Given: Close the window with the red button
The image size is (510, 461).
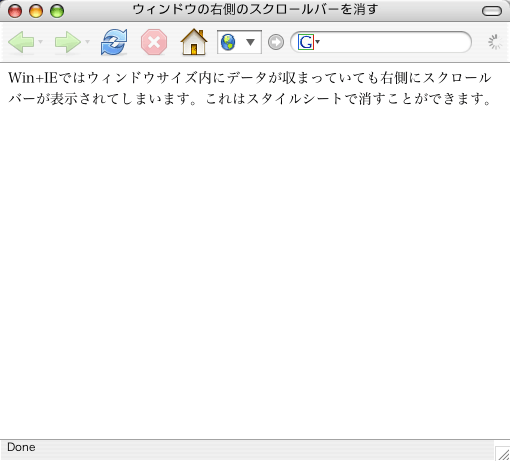Looking at the screenshot, I should pos(15,11).
